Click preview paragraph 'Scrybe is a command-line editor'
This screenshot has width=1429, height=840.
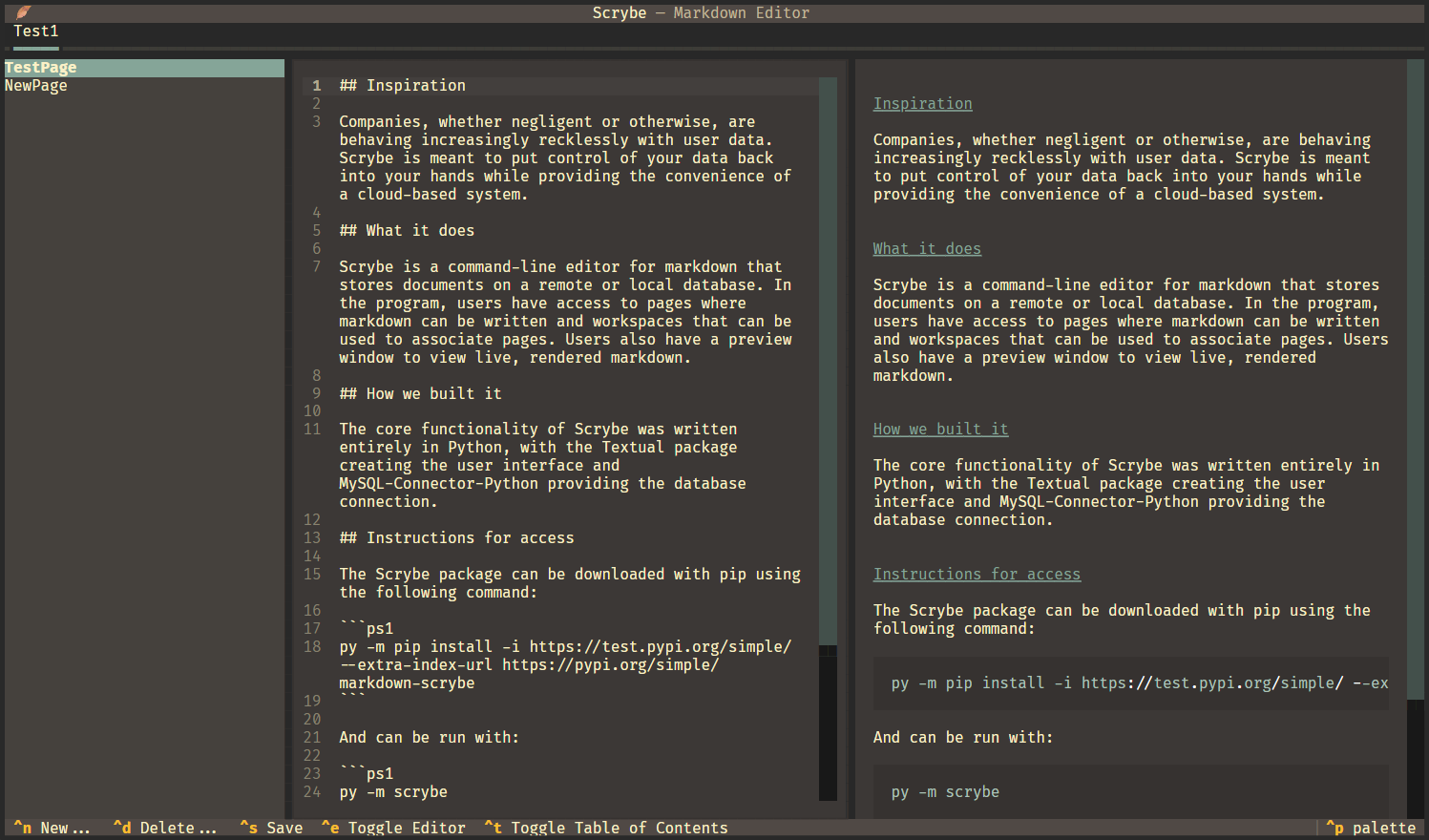click(1131, 330)
